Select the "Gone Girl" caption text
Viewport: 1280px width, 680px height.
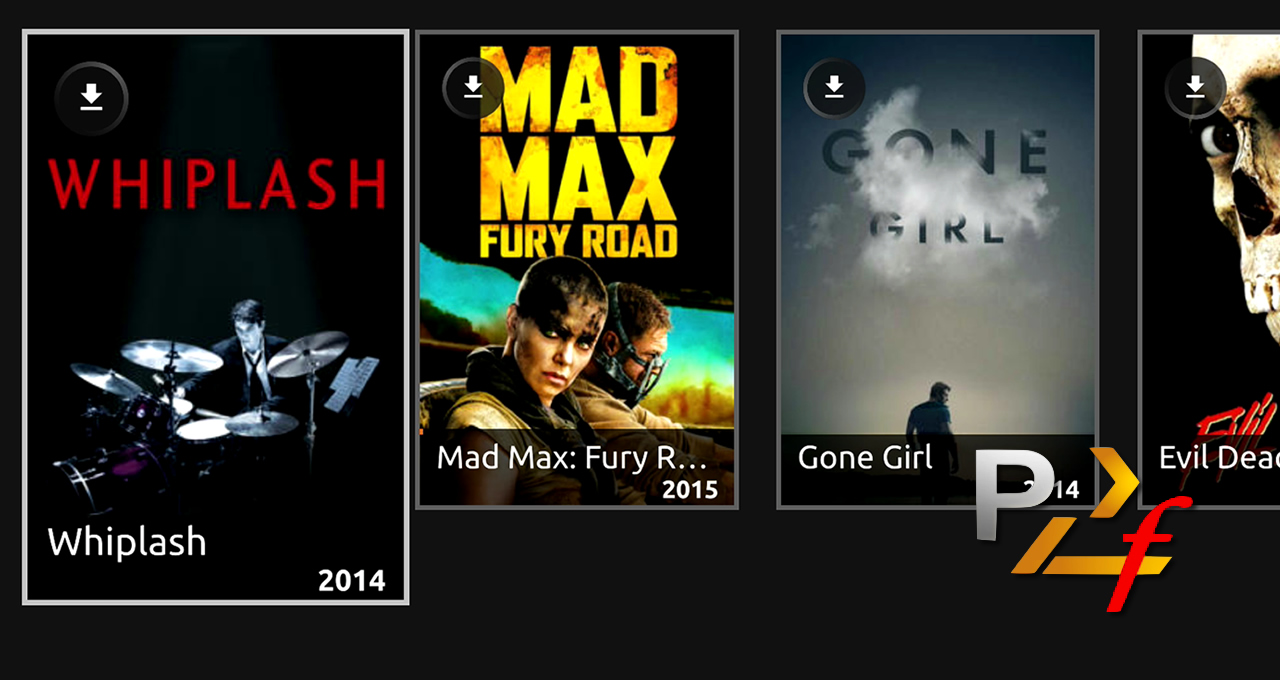pyautogui.click(x=865, y=458)
